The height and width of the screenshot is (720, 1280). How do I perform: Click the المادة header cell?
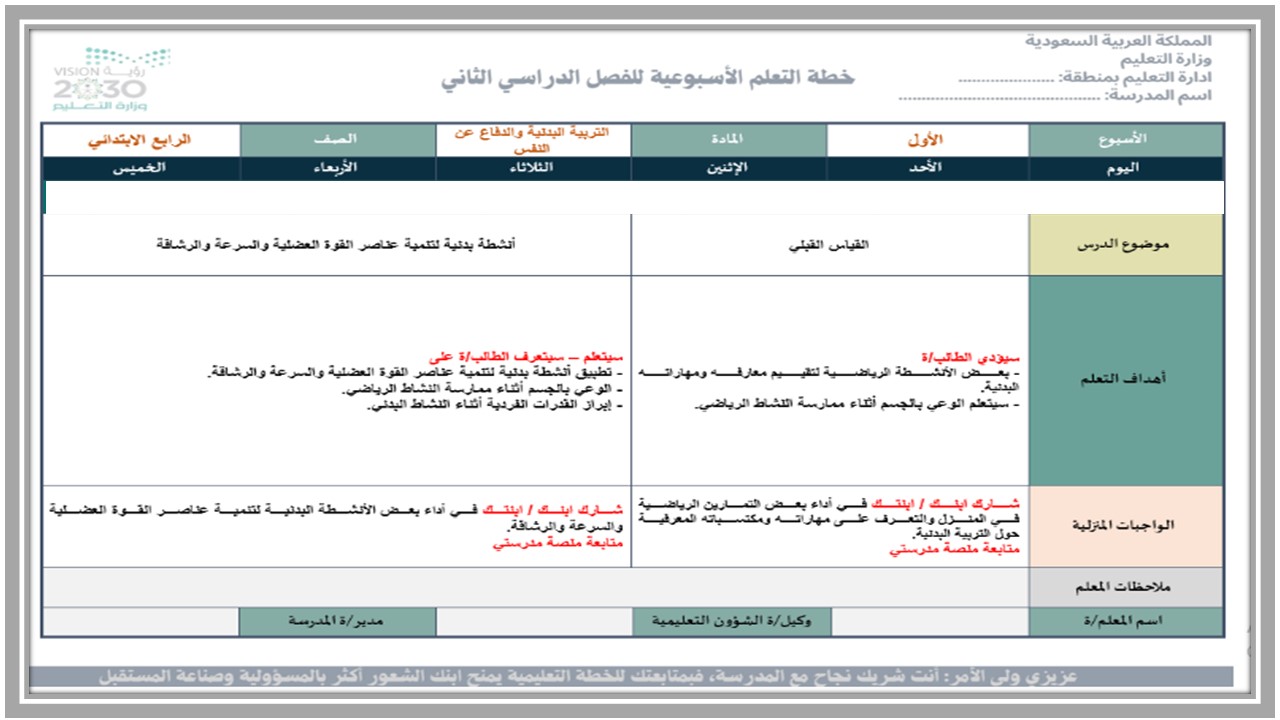tap(730, 139)
